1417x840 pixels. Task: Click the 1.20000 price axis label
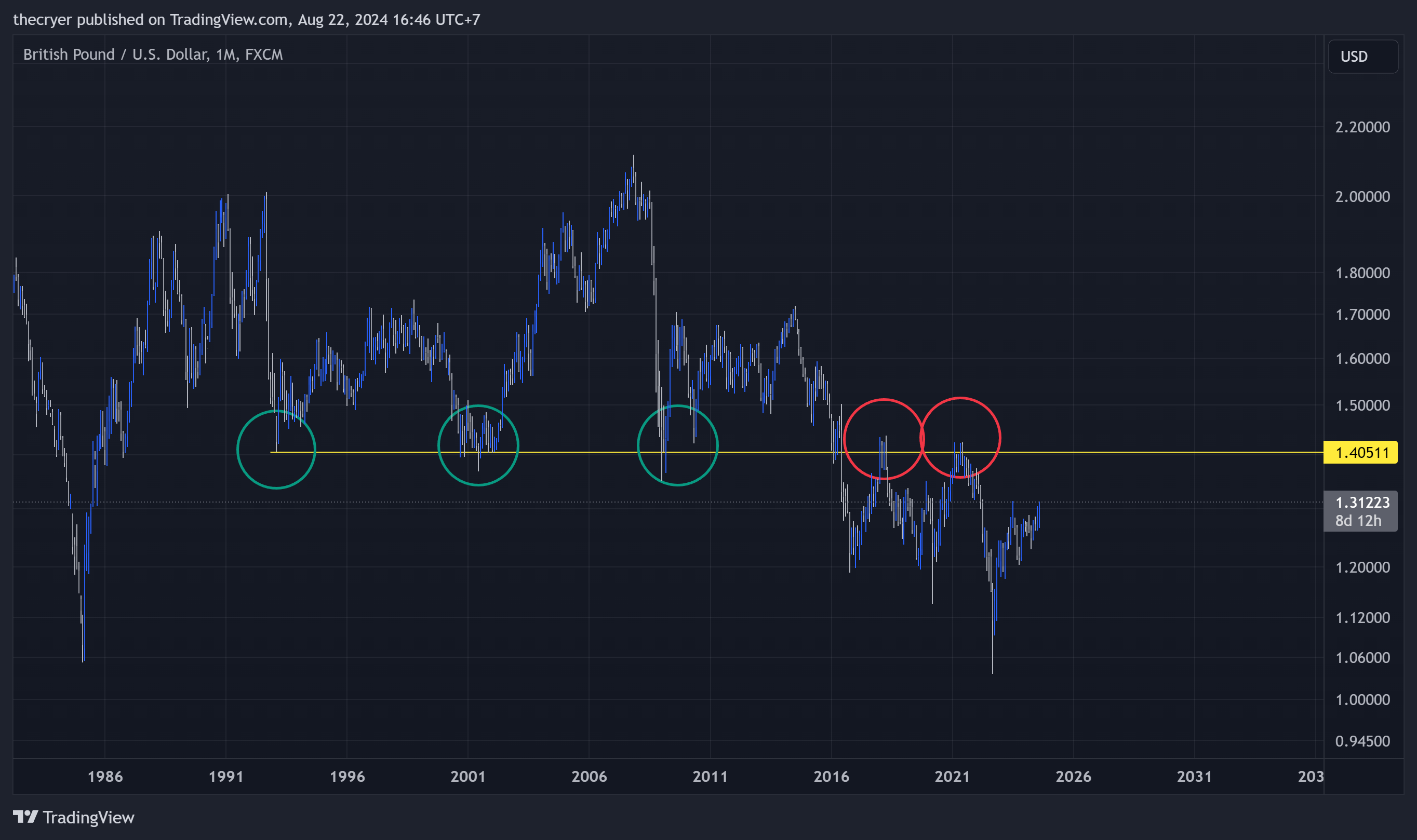[1362, 567]
